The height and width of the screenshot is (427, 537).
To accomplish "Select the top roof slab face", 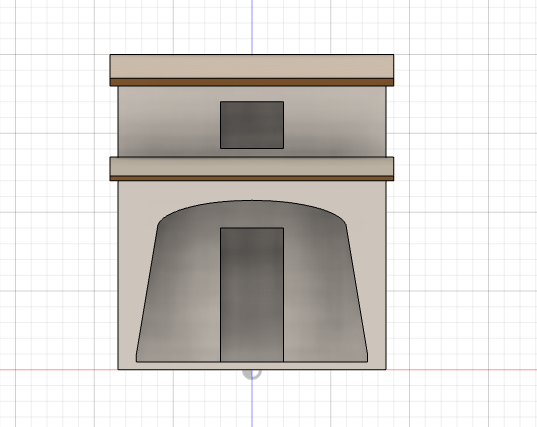I will pos(252,66).
